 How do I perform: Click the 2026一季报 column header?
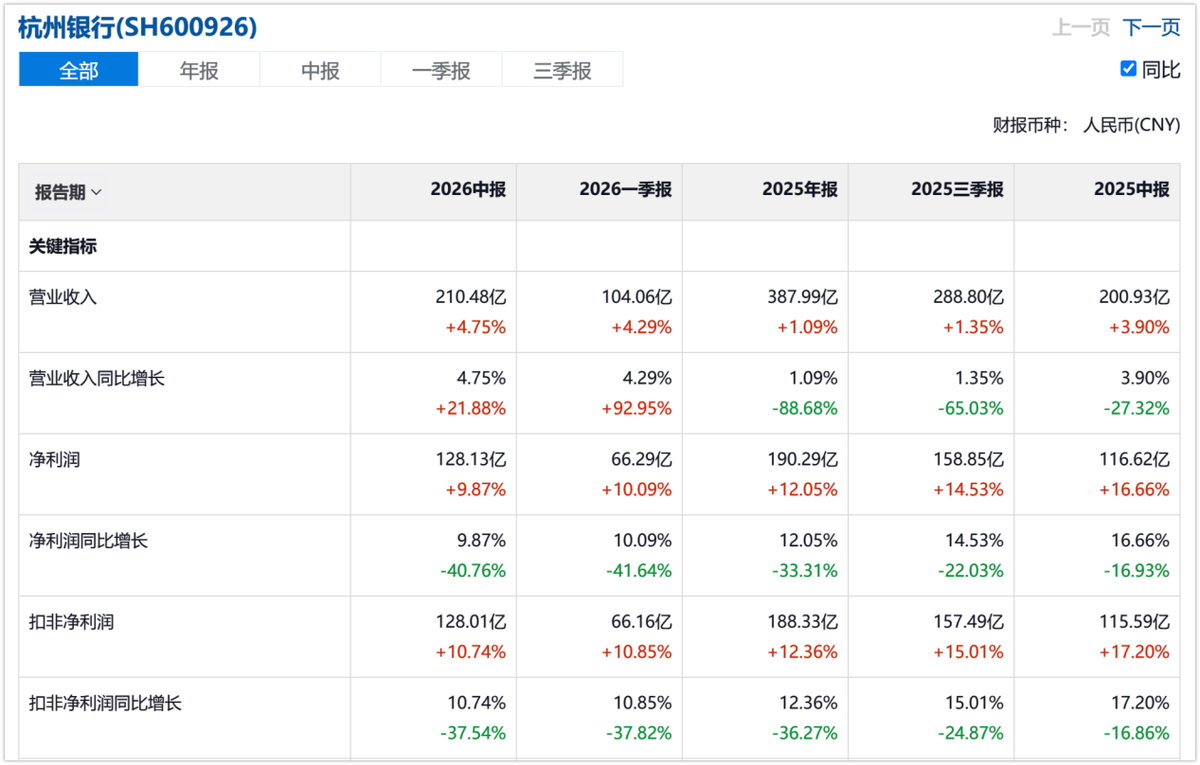[x=626, y=190]
